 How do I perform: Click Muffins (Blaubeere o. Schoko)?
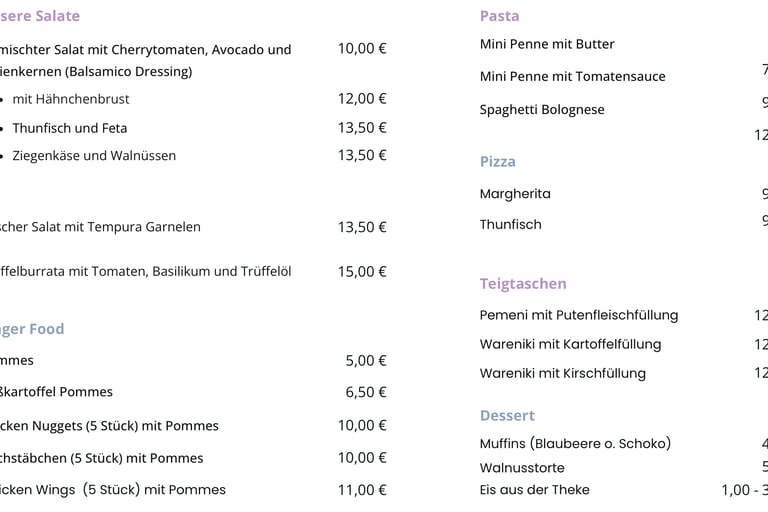click(575, 443)
